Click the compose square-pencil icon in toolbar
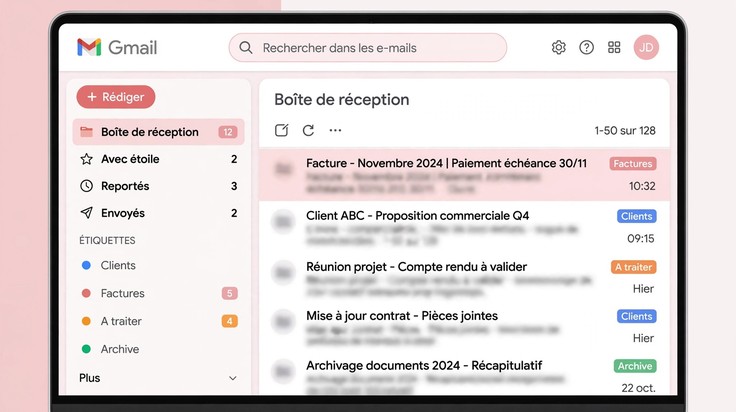The height and width of the screenshot is (412, 736). click(282, 130)
